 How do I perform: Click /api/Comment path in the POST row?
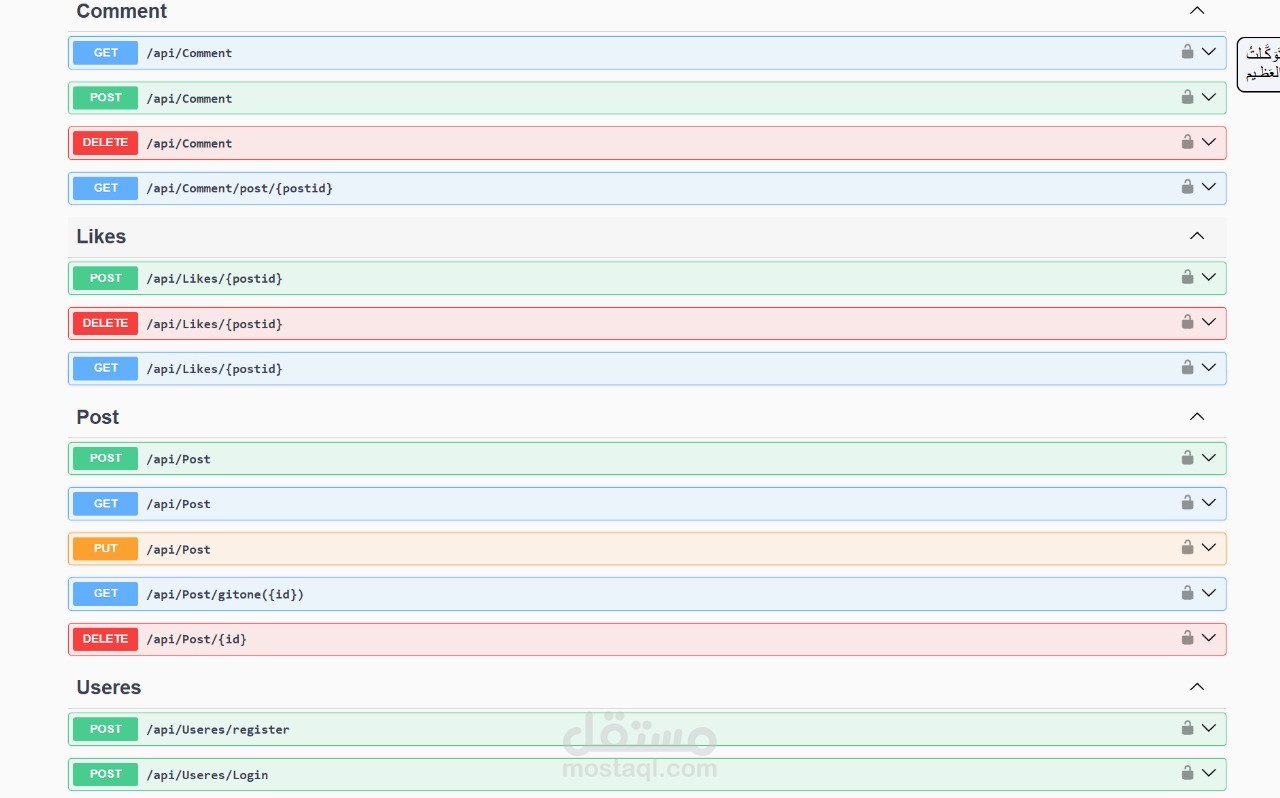189,99
